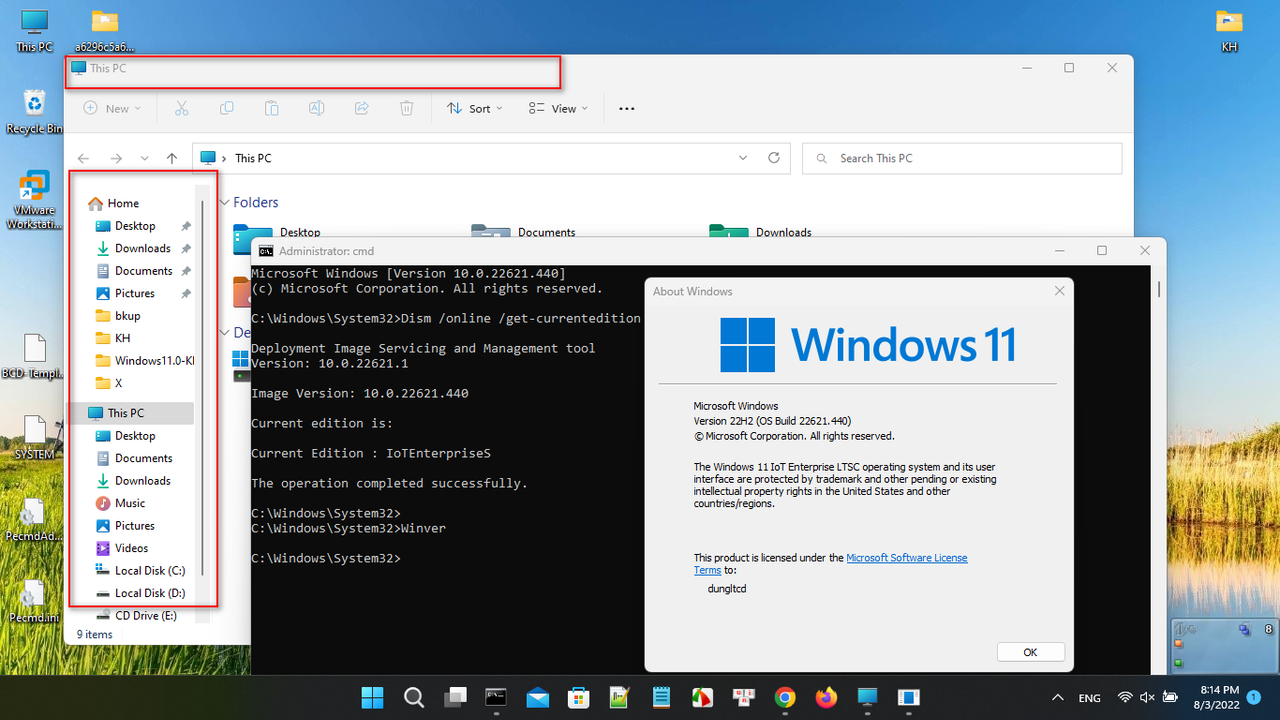Open Local Disk (D:) in navigation pane

click(x=150, y=593)
